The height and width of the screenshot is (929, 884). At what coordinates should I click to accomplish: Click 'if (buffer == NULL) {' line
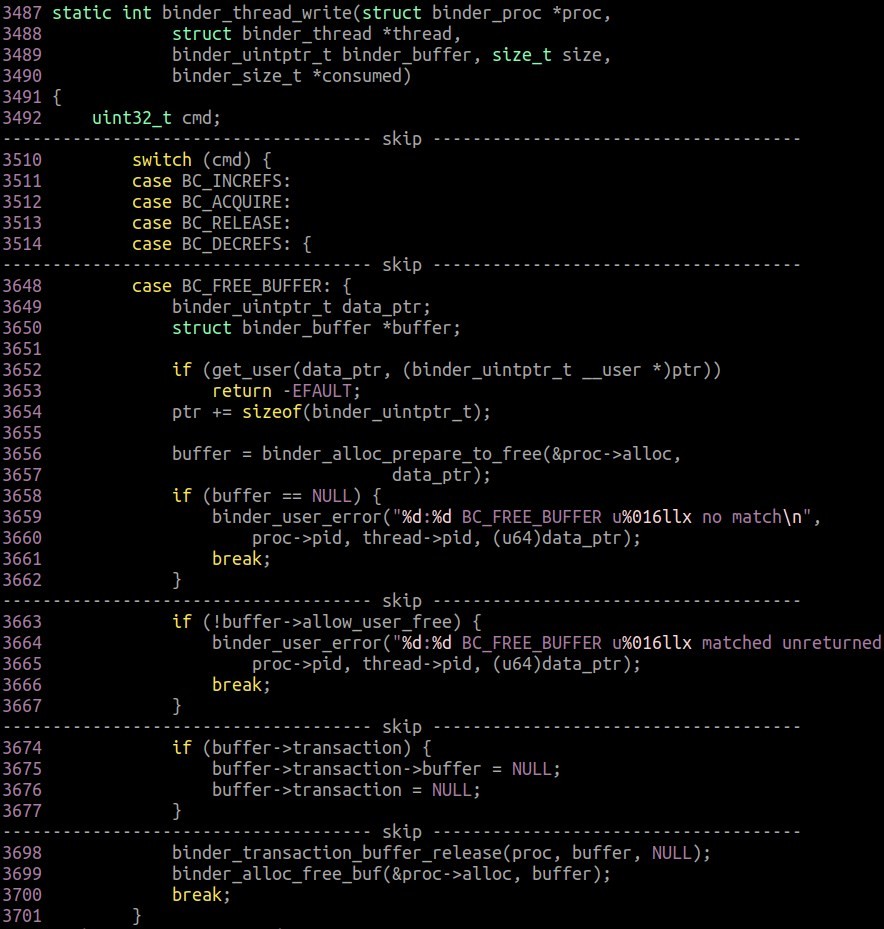[x=277, y=496]
